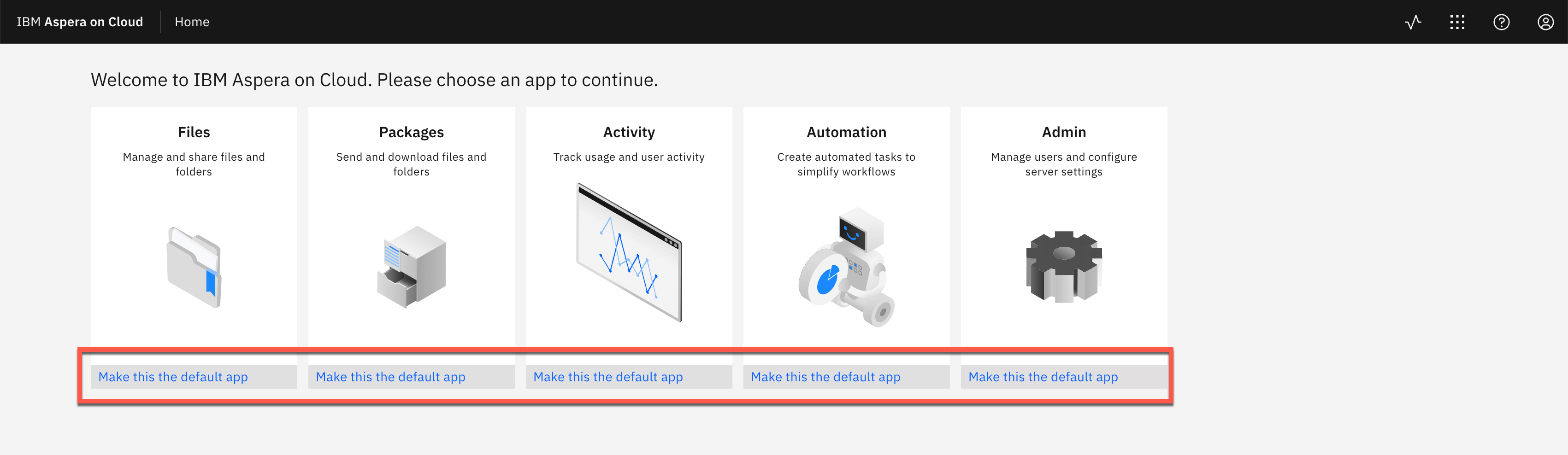The image size is (1568, 455).
Task: Click the Home header item
Action: tap(192, 23)
